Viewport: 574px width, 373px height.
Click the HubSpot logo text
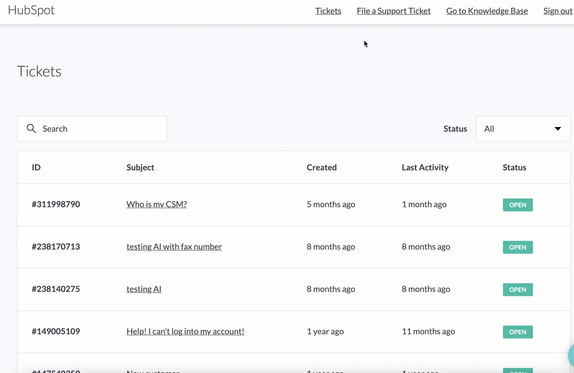[31, 10]
